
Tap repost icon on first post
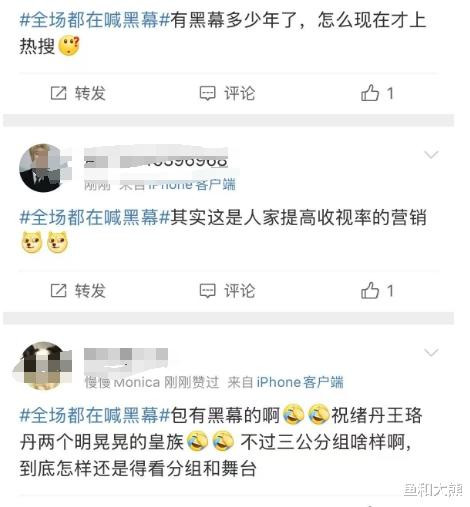click(59, 93)
